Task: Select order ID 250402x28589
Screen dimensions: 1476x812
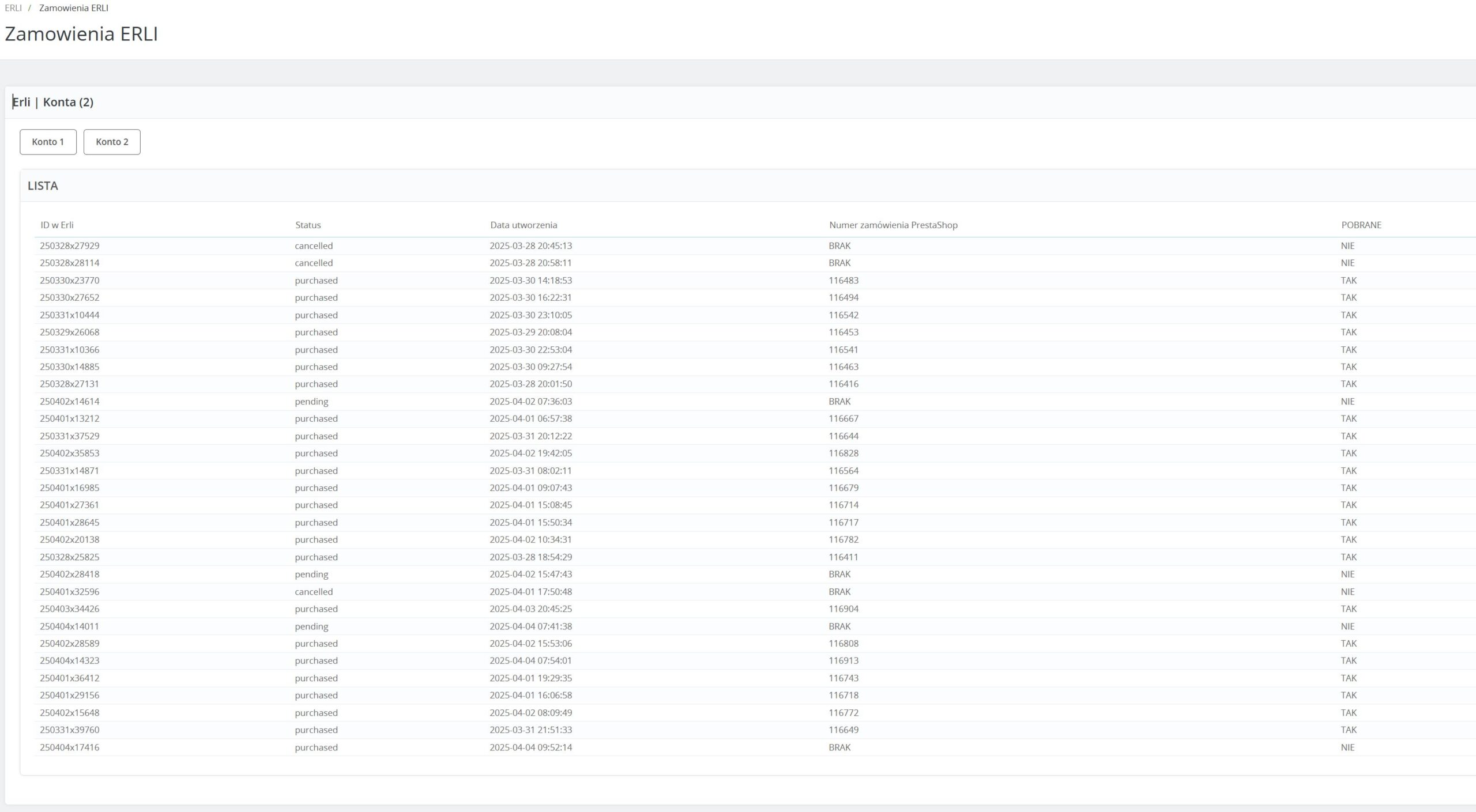Action: tap(70, 643)
